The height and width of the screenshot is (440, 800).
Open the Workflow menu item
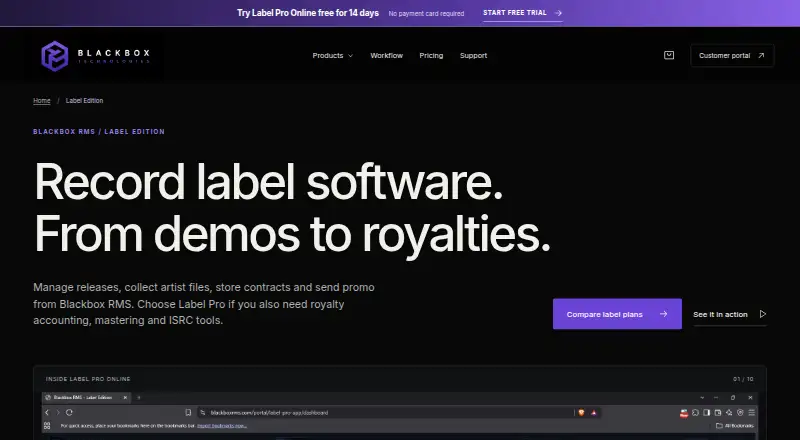386,56
